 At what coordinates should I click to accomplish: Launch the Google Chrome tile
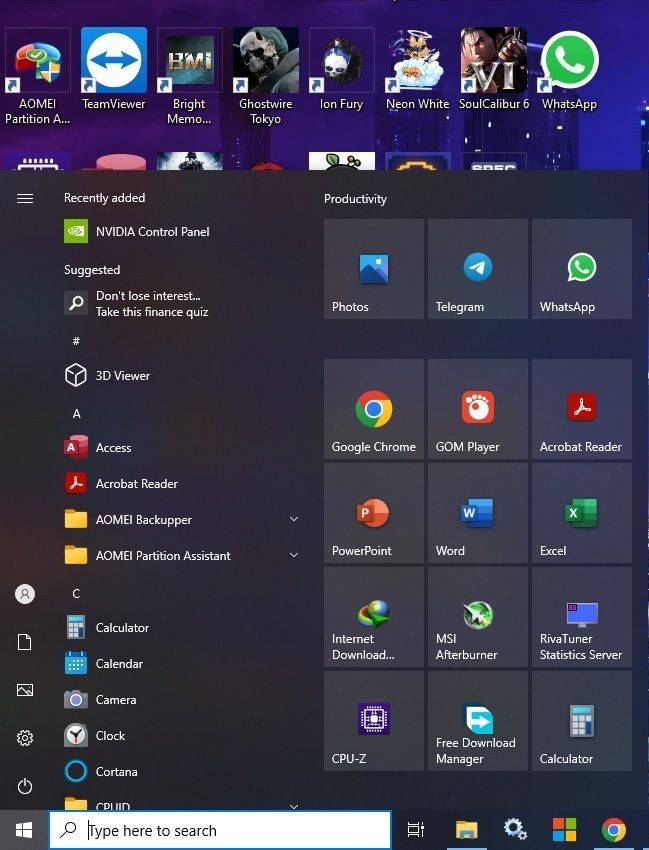click(374, 409)
